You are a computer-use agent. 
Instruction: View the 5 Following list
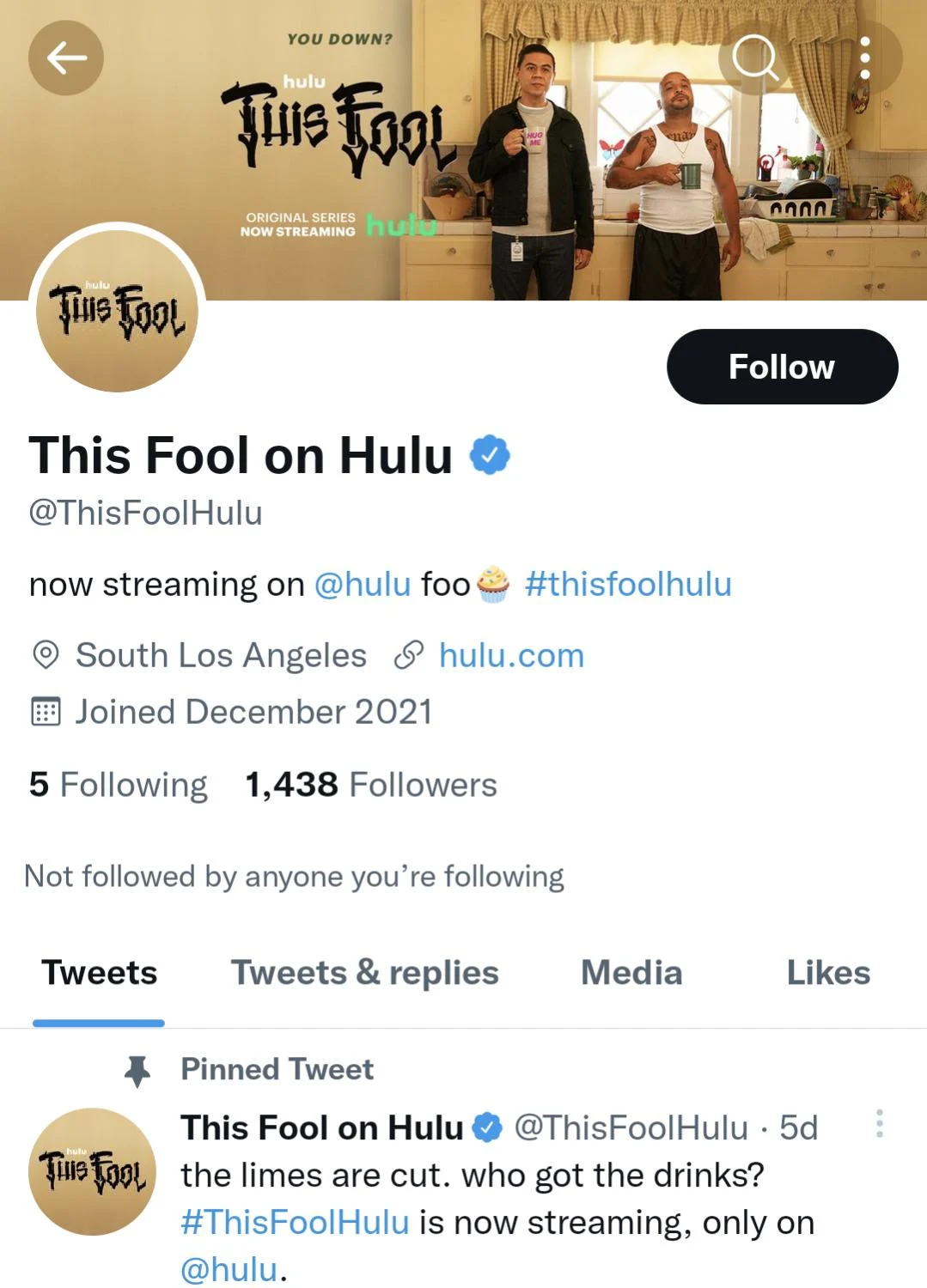[119, 785]
